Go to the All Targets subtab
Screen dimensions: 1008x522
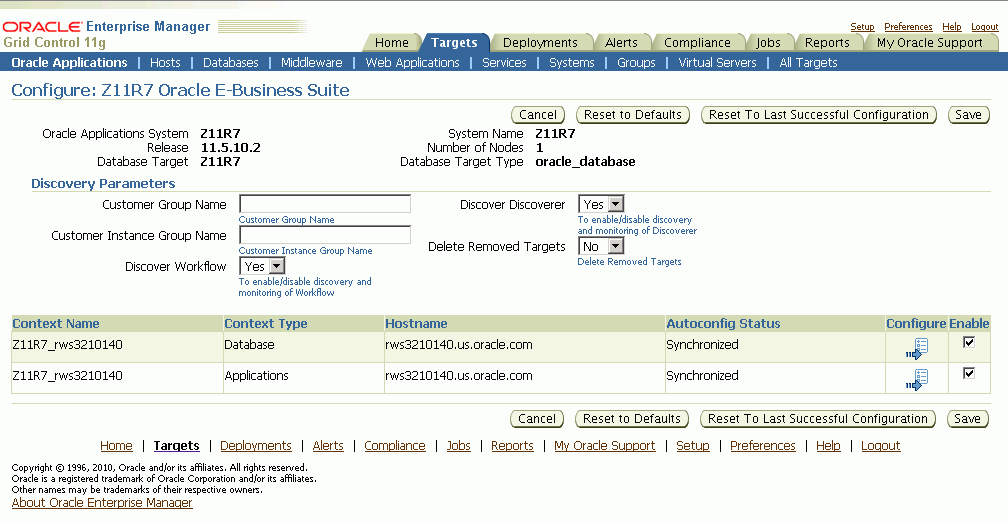[x=808, y=62]
